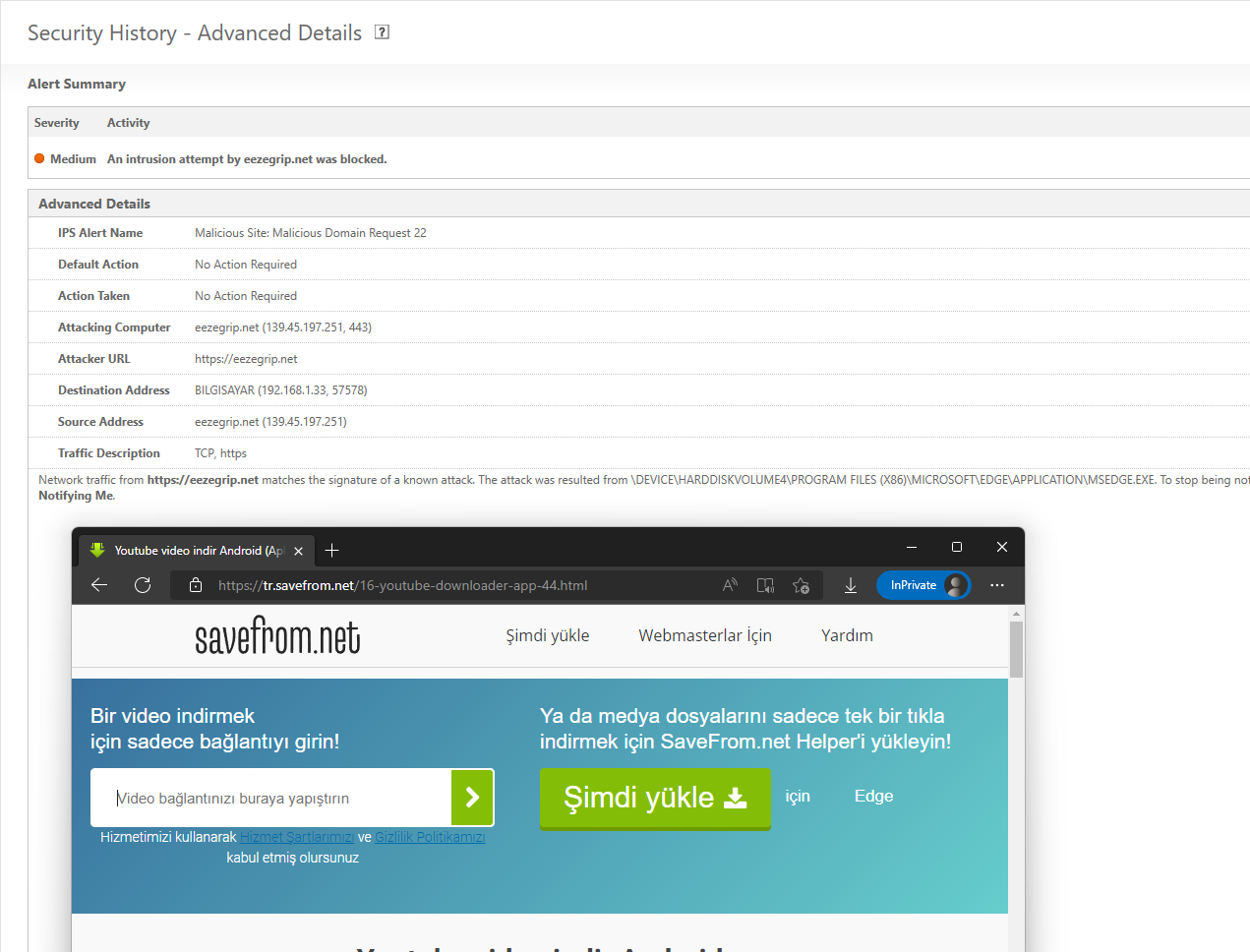The width and height of the screenshot is (1250, 952).
Task: View site information lock icon
Action: click(196, 585)
